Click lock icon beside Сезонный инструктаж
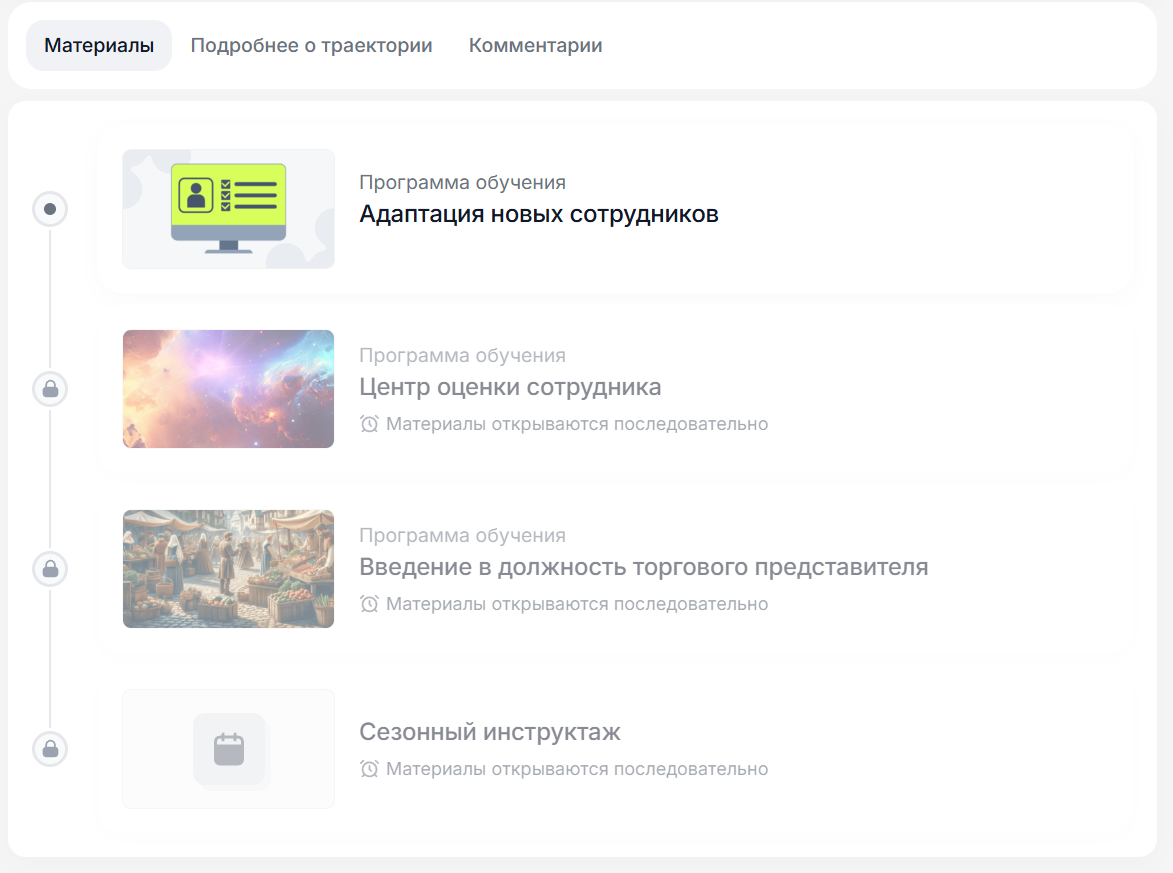The image size is (1173, 873). coord(50,749)
